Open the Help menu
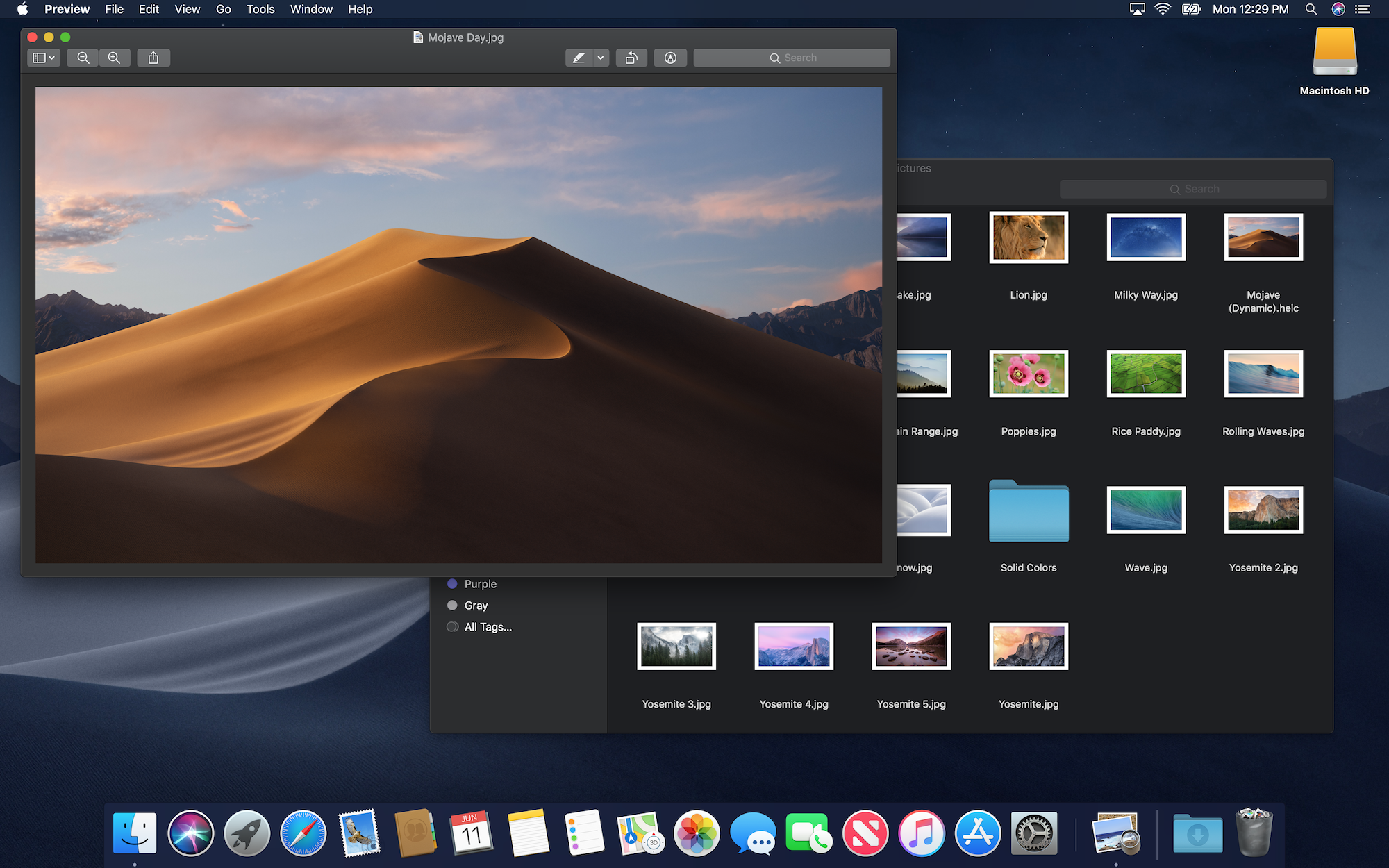This screenshot has height=868, width=1389. 360,9
